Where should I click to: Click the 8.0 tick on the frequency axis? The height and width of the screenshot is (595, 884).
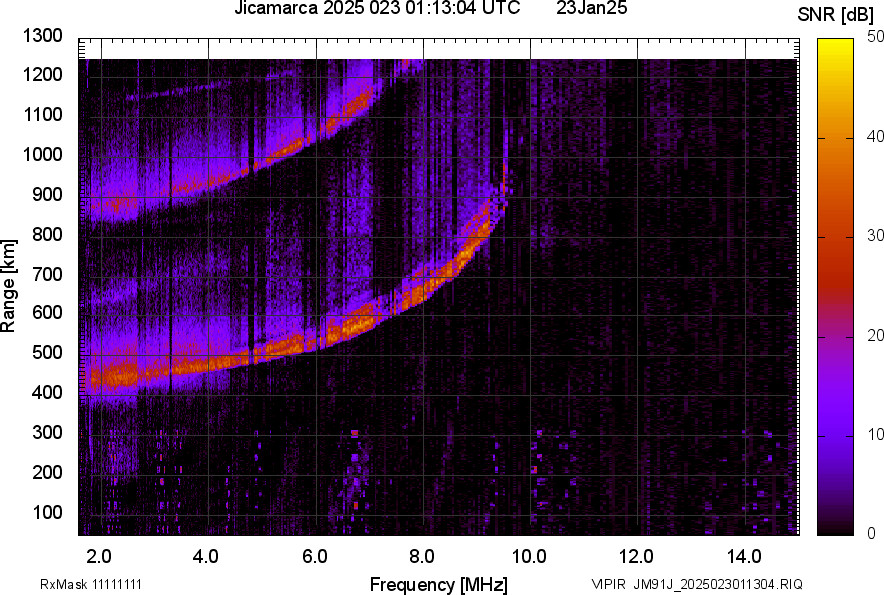422,555
